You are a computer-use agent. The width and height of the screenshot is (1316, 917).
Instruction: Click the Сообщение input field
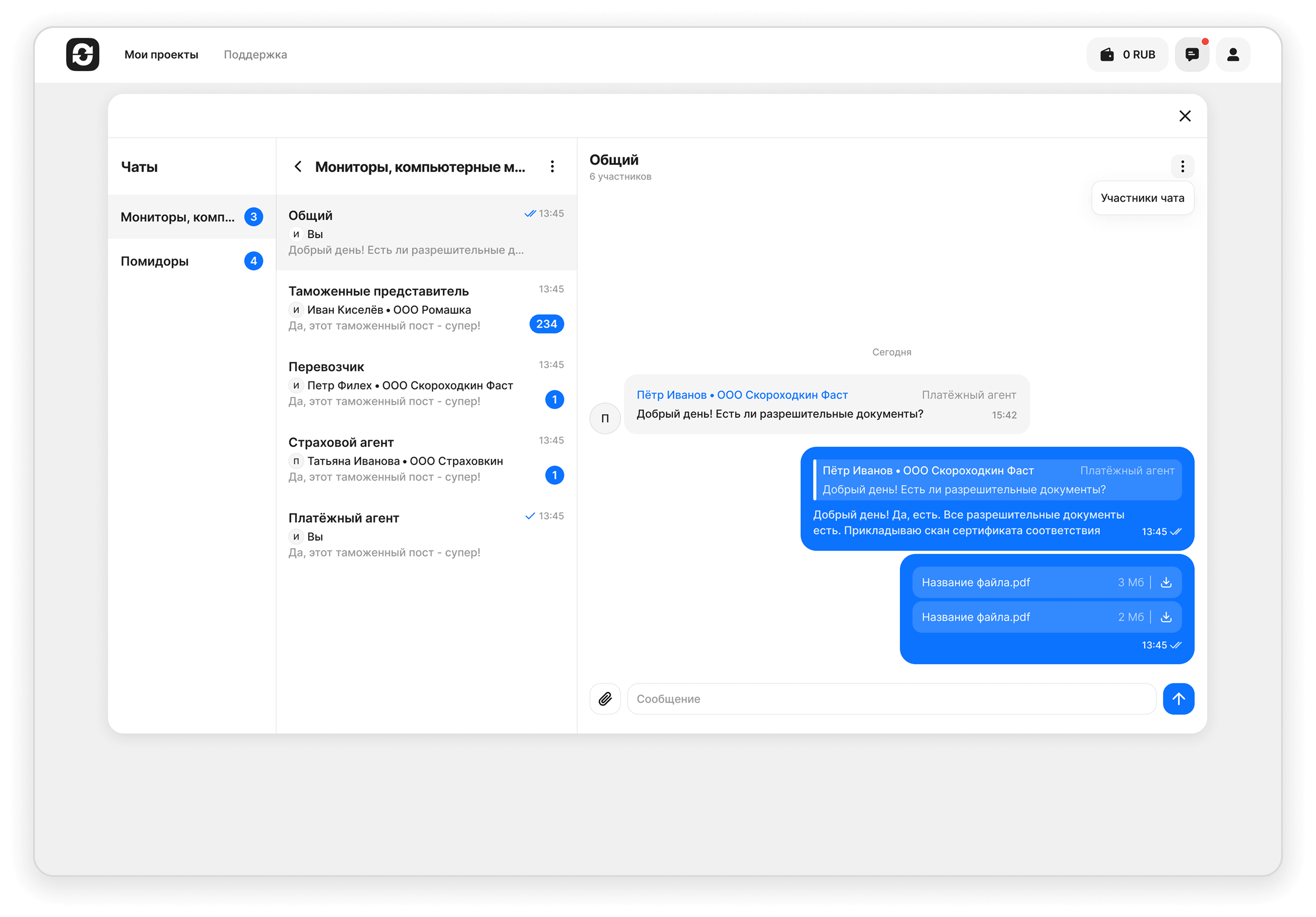891,699
